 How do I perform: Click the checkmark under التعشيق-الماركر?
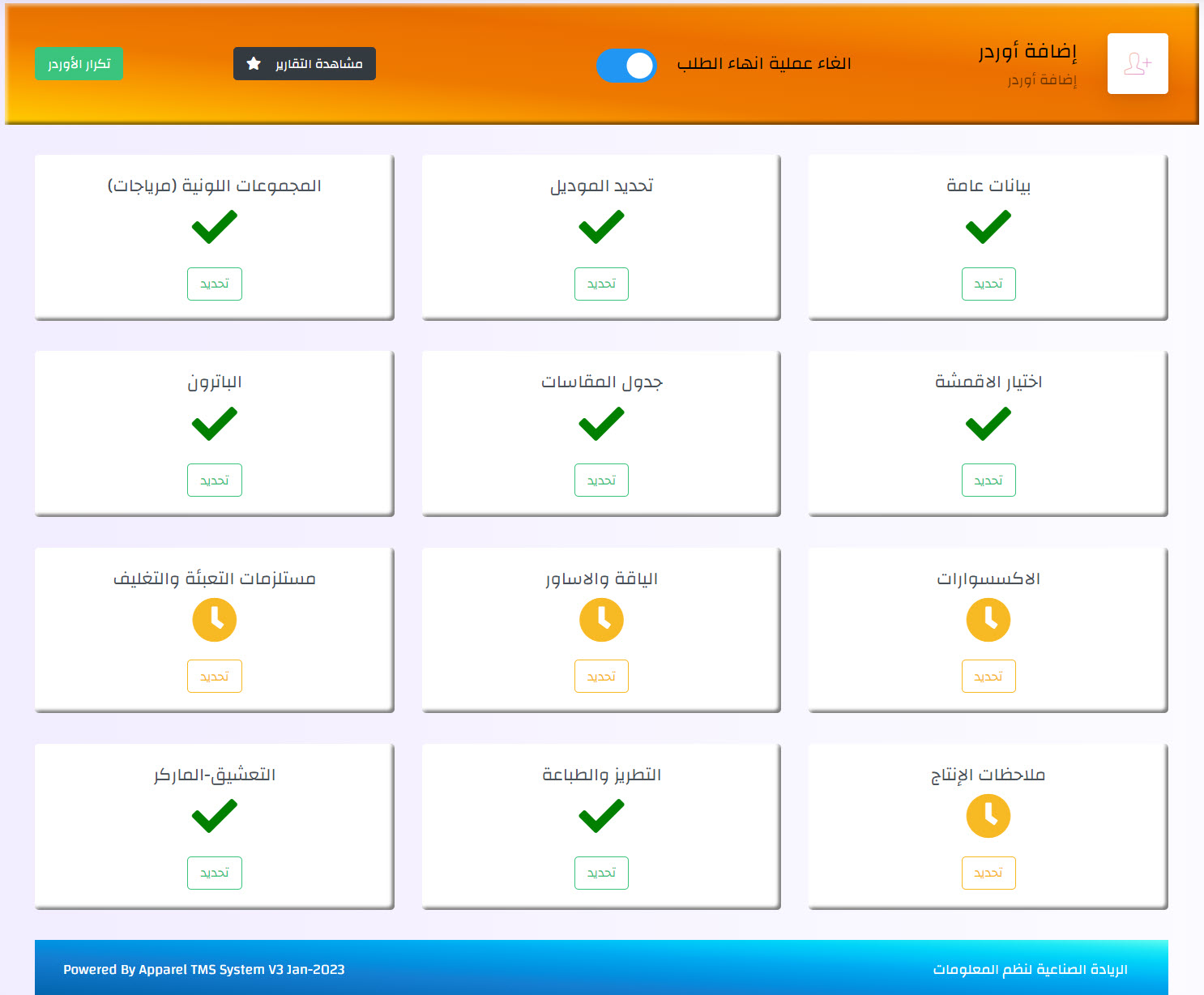tap(215, 816)
